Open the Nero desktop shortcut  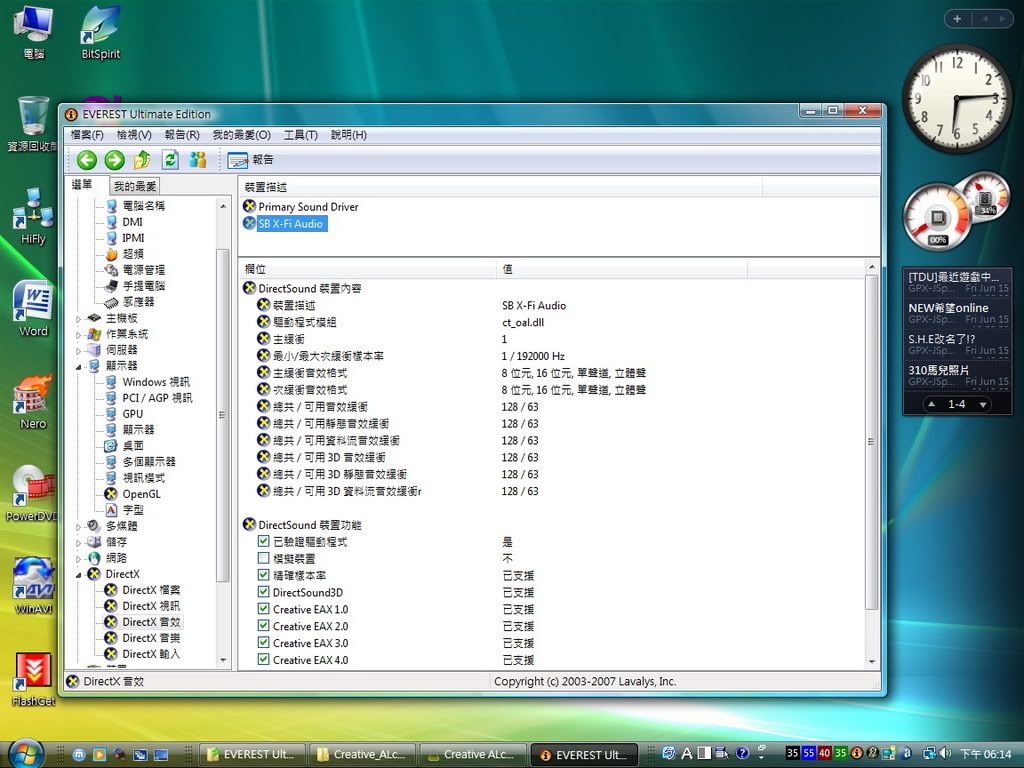[x=33, y=402]
